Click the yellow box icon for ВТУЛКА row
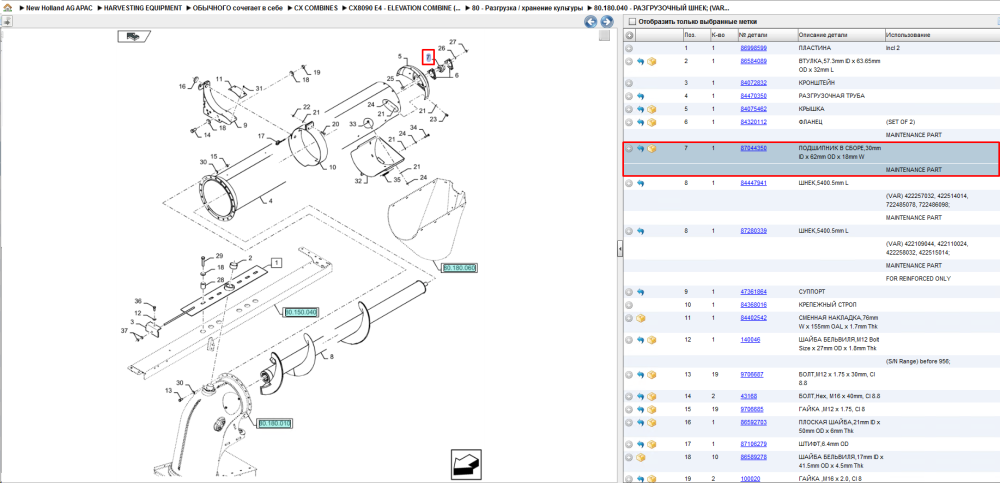The height and width of the screenshot is (483, 1000). 652,61
